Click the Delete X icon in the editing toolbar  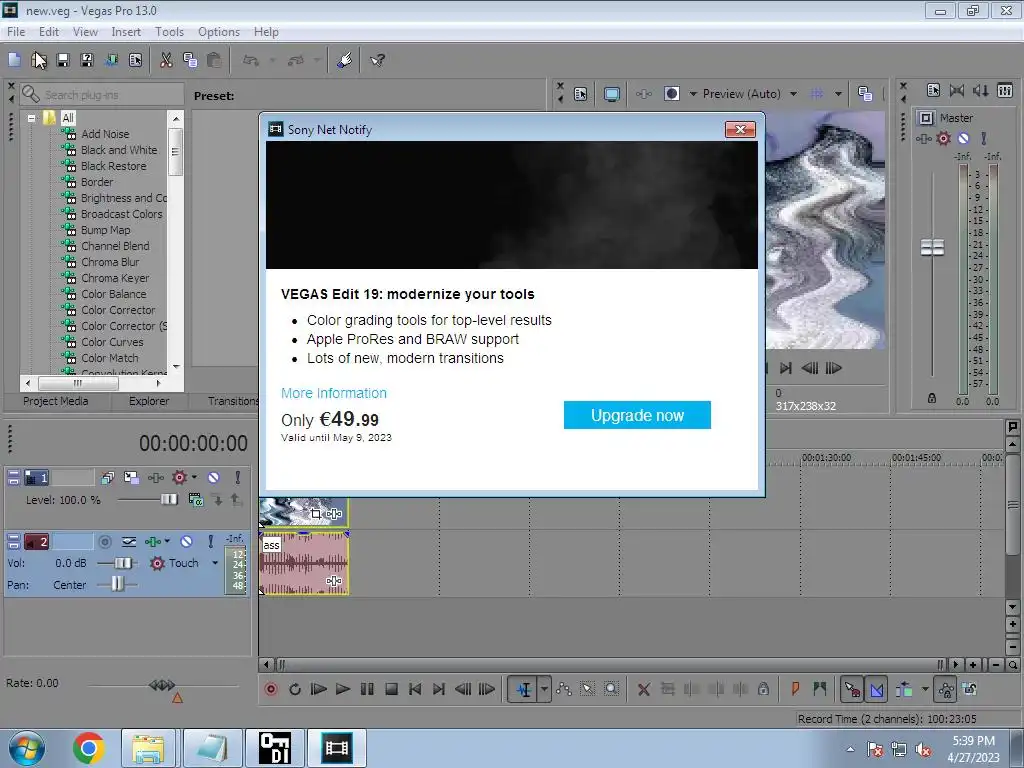click(643, 689)
